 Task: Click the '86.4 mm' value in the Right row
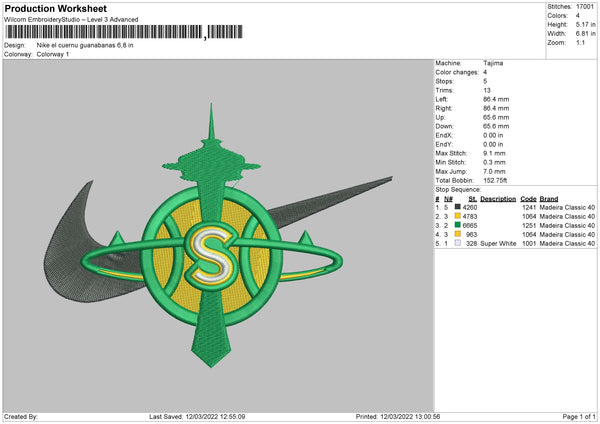click(x=496, y=108)
